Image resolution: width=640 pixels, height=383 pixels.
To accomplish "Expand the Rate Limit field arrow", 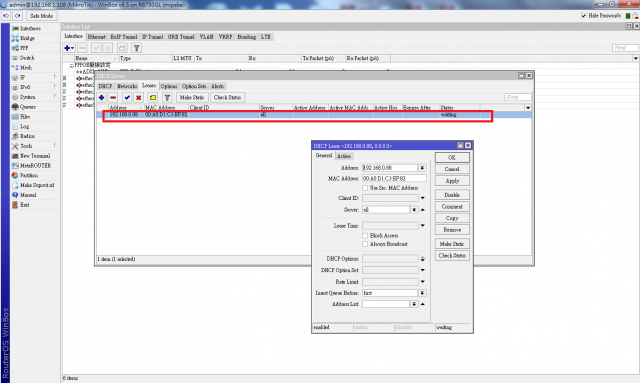I will coord(422,282).
